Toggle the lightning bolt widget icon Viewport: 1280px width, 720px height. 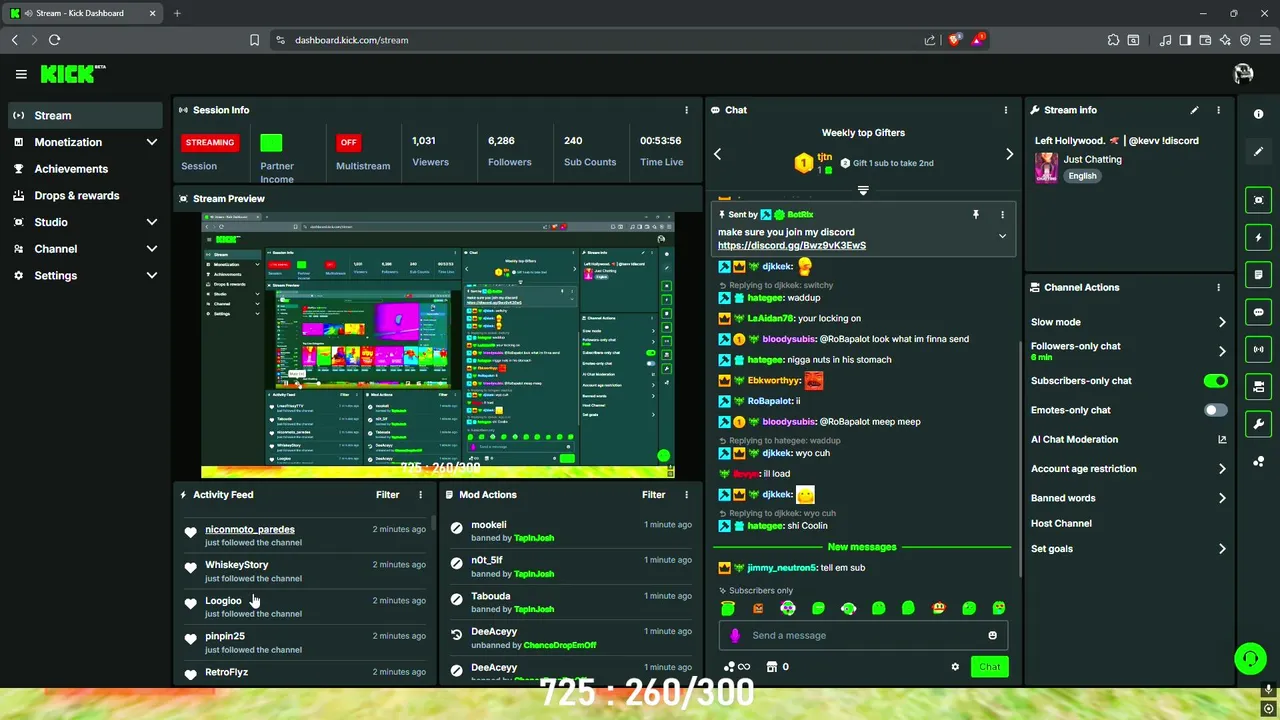coord(1258,238)
